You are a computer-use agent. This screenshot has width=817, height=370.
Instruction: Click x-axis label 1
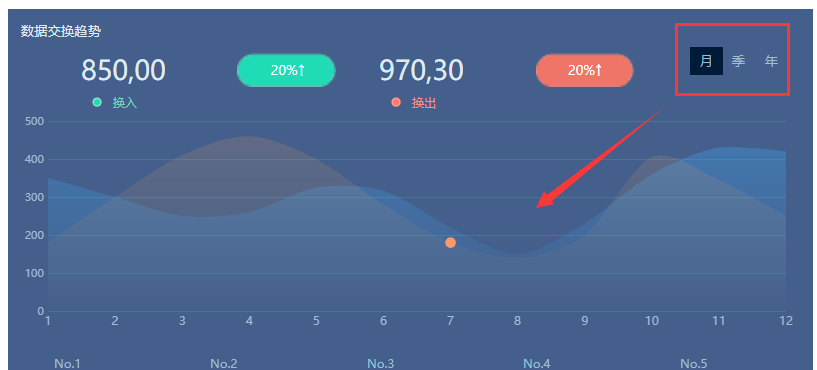(x=48, y=320)
